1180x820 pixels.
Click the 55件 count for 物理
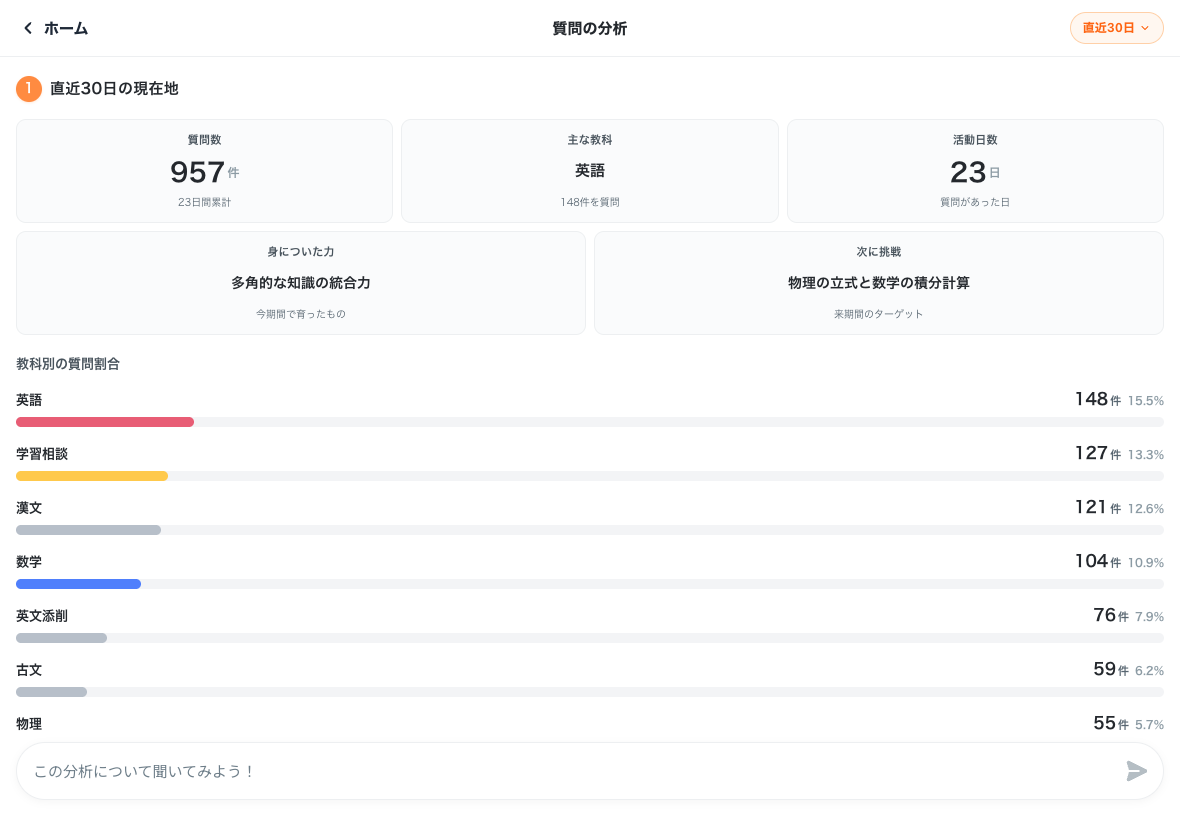[x=1111, y=724]
